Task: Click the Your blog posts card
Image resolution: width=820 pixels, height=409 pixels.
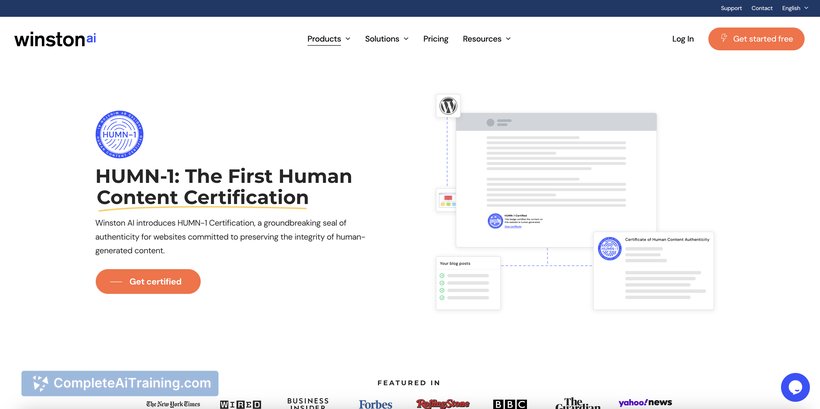Action: click(468, 283)
